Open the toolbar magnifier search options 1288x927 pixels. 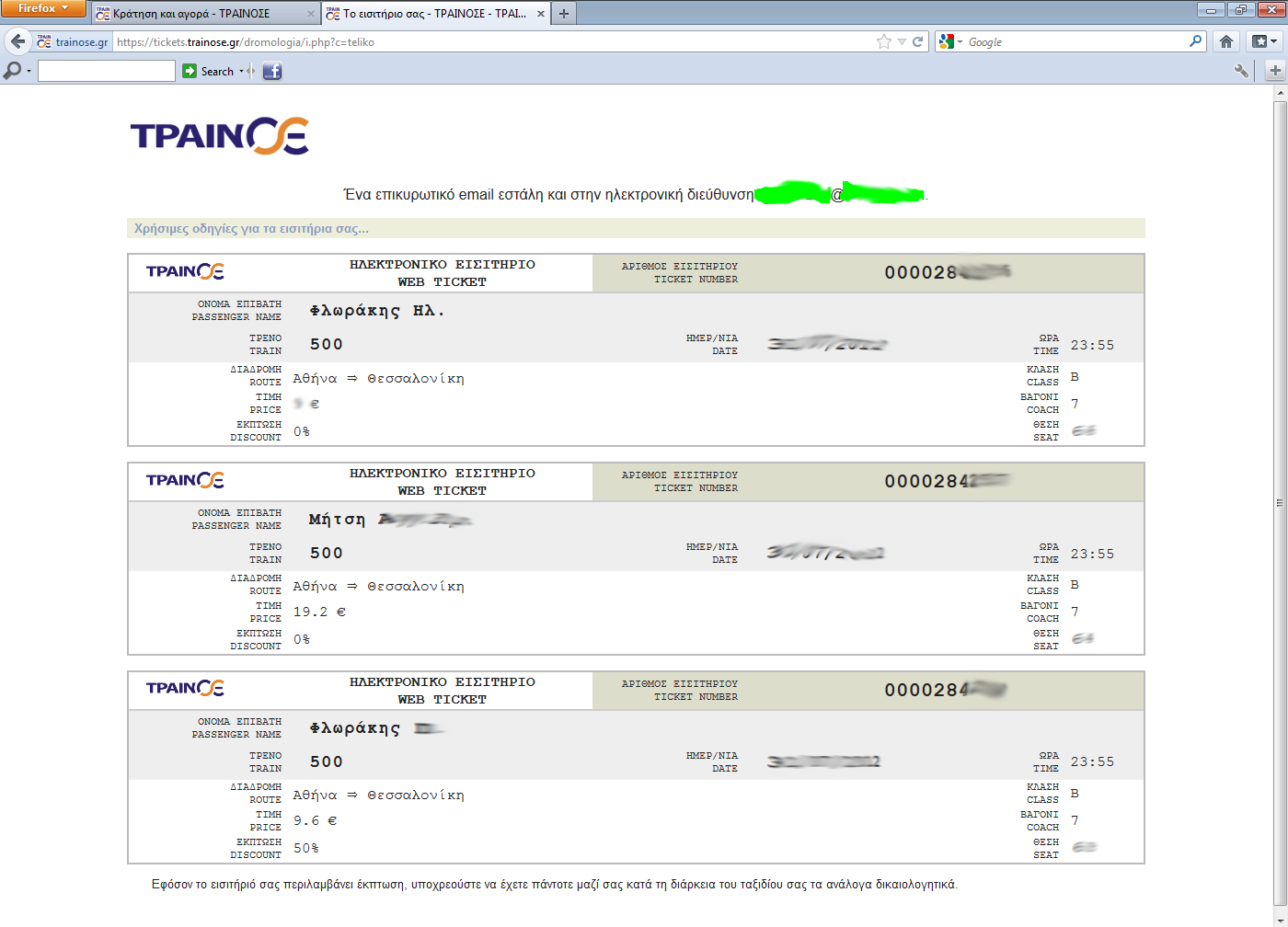click(x=17, y=71)
